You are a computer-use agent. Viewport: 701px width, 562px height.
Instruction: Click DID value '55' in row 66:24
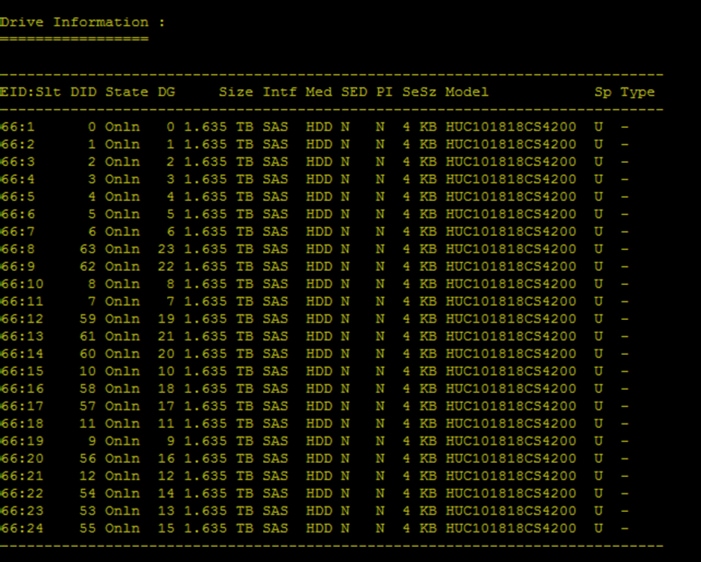point(88,528)
